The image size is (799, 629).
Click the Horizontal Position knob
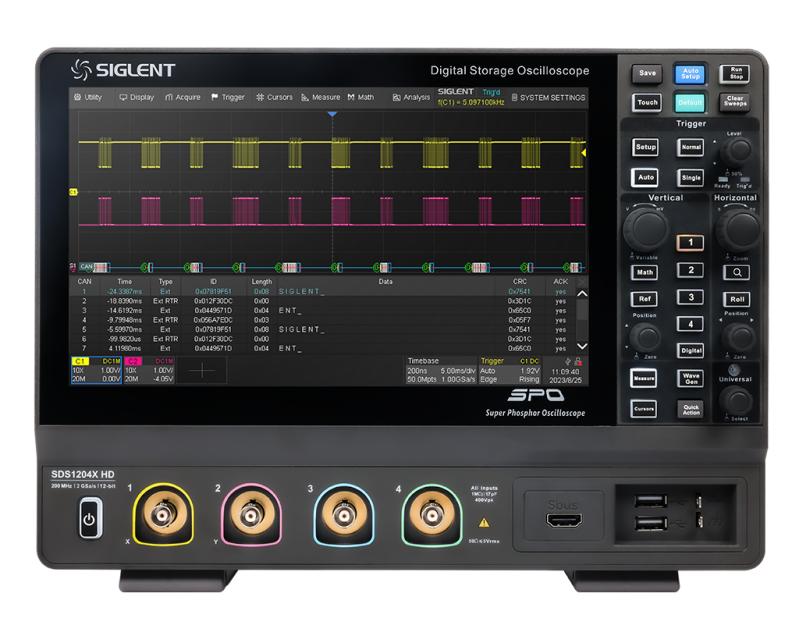pos(739,337)
